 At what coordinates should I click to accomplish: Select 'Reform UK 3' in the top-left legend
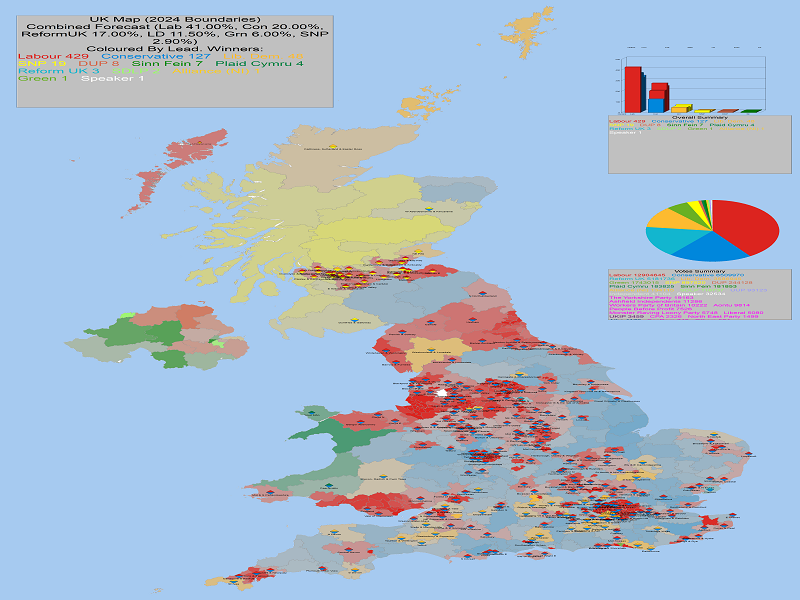59,71
